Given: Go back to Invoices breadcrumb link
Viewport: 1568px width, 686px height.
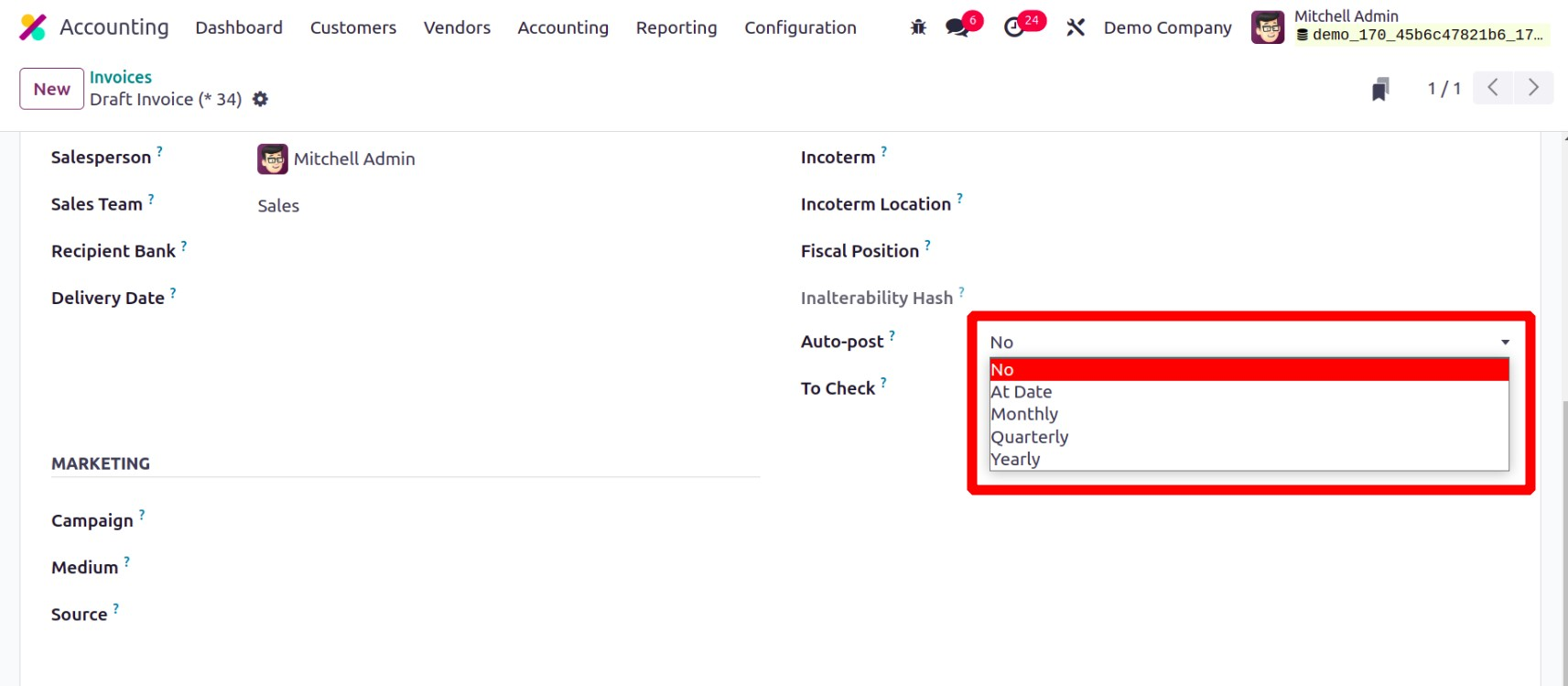Looking at the screenshot, I should 121,77.
